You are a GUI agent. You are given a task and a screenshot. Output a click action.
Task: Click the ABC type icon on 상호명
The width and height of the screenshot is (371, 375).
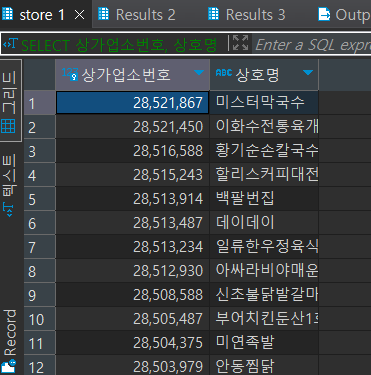click(224, 72)
